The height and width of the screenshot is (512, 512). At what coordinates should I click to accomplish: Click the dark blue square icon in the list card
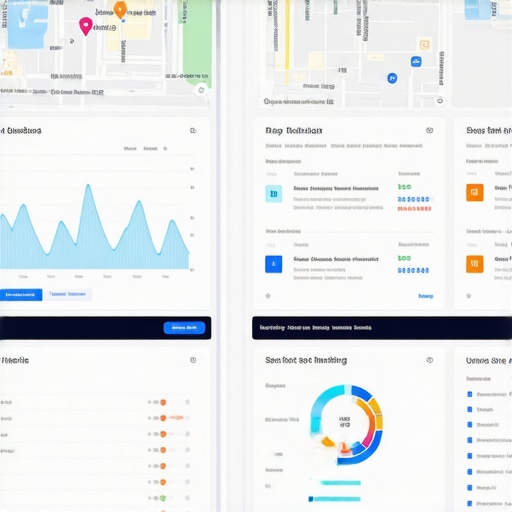pos(274,264)
